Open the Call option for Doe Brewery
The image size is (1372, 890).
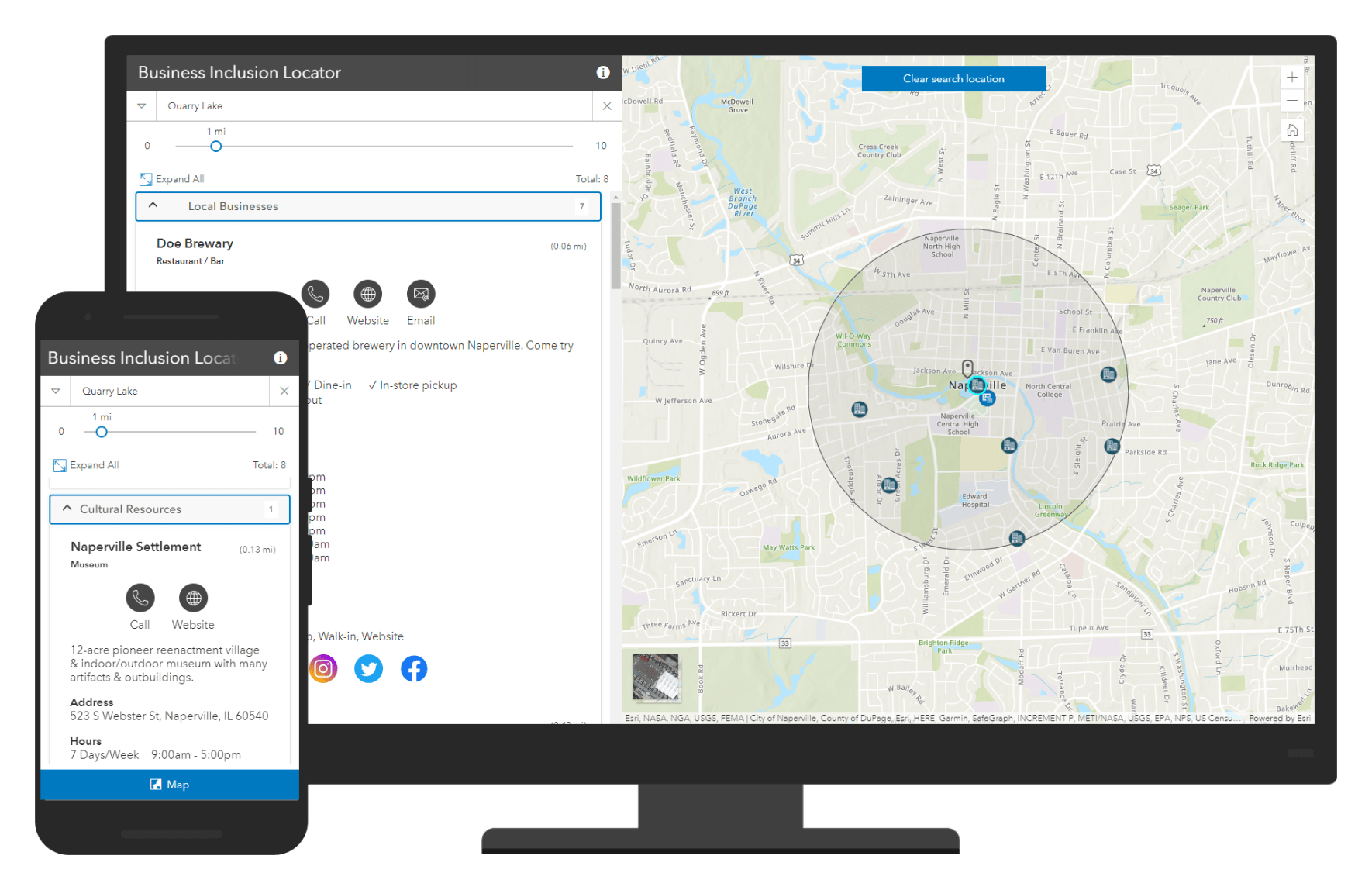coord(316,294)
